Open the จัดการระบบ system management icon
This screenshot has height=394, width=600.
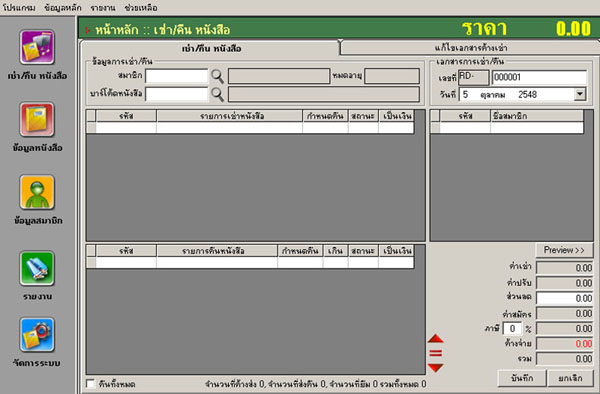coord(37,335)
